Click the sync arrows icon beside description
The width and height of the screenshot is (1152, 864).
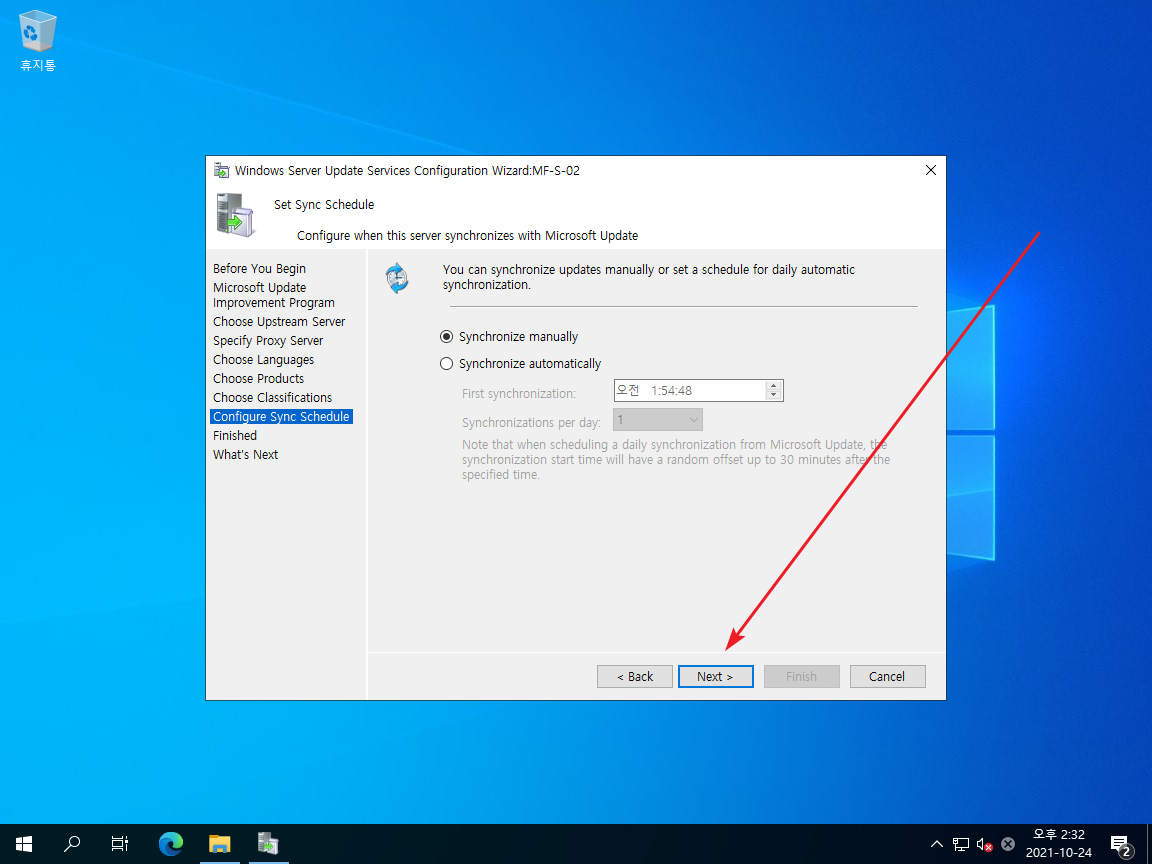tap(397, 278)
